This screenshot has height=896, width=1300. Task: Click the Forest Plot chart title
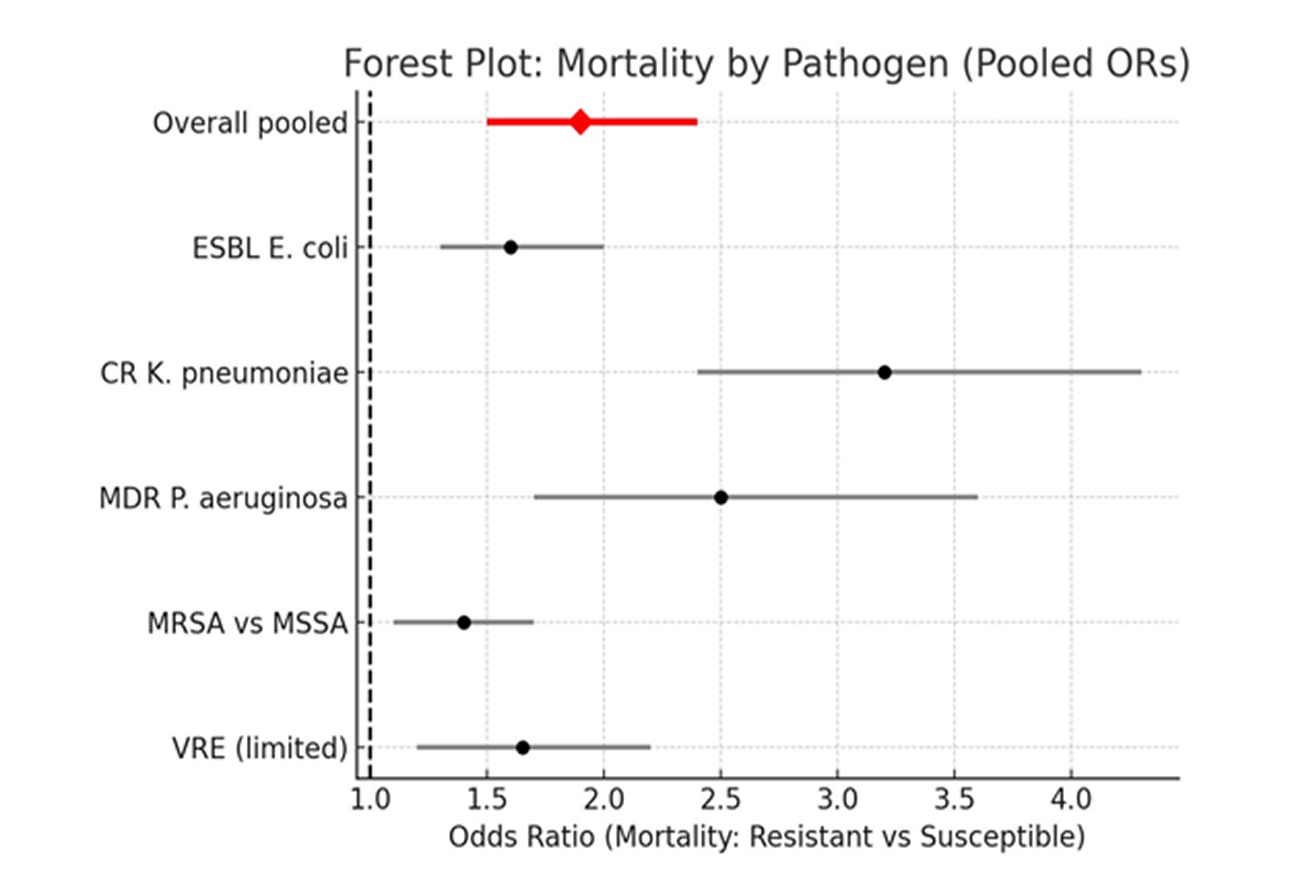point(767,63)
